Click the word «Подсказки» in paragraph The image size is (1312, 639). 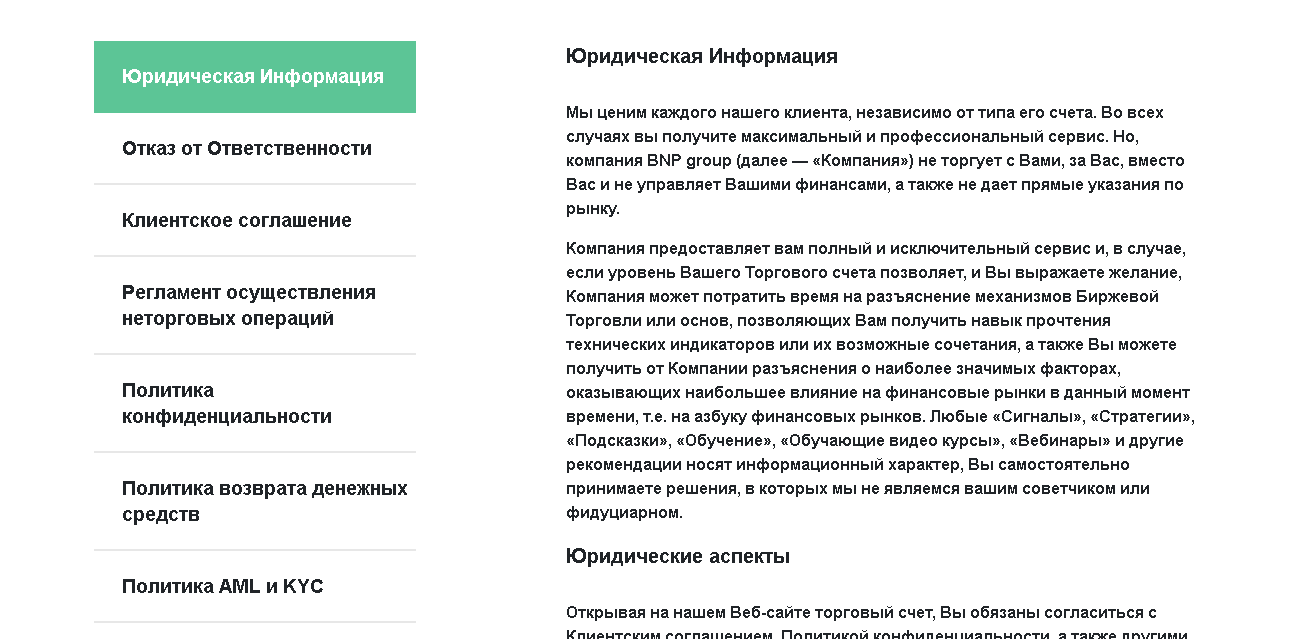click(617, 441)
